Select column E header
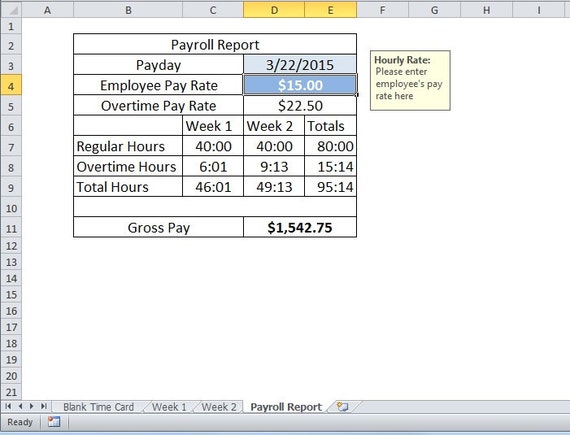This screenshot has width=570, height=435. pyautogui.click(x=330, y=10)
